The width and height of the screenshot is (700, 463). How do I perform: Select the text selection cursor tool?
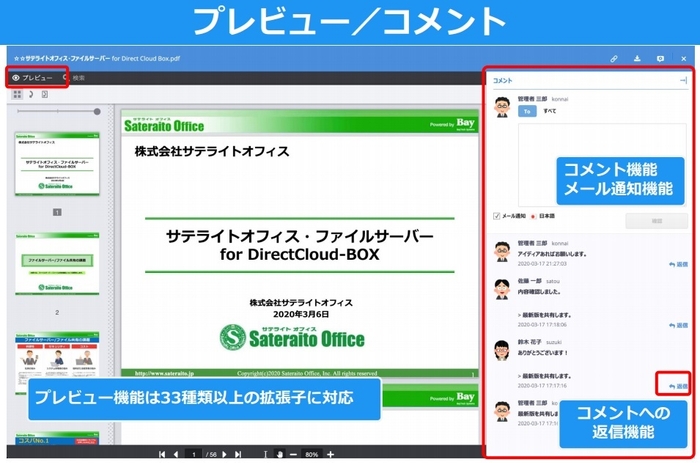point(265,454)
